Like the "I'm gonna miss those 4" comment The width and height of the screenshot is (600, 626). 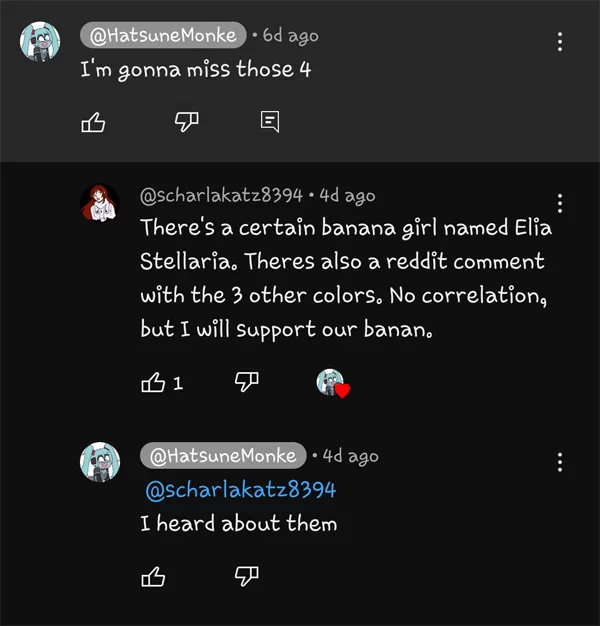(93, 122)
